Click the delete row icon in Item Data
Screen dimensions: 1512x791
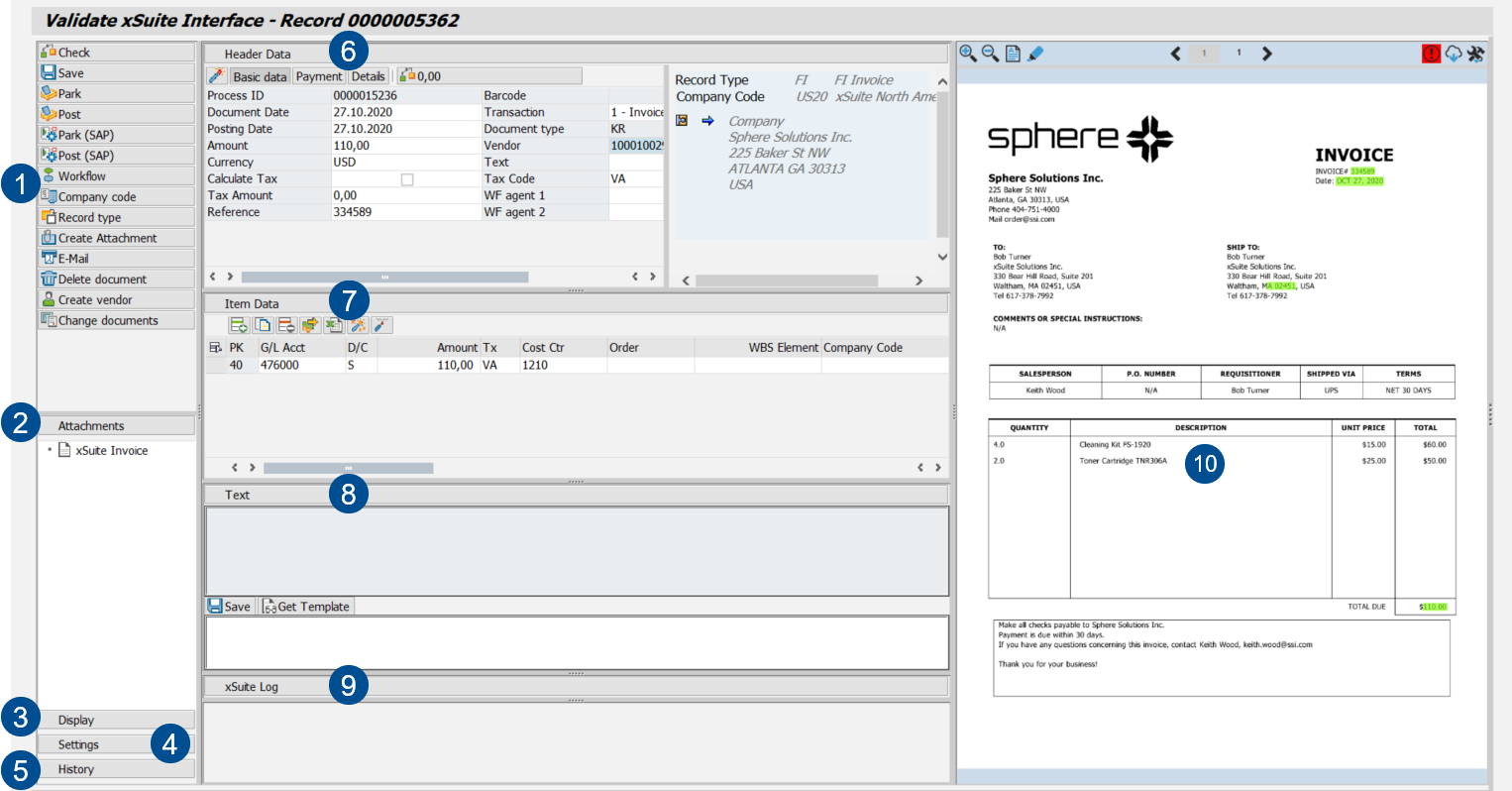point(286,325)
